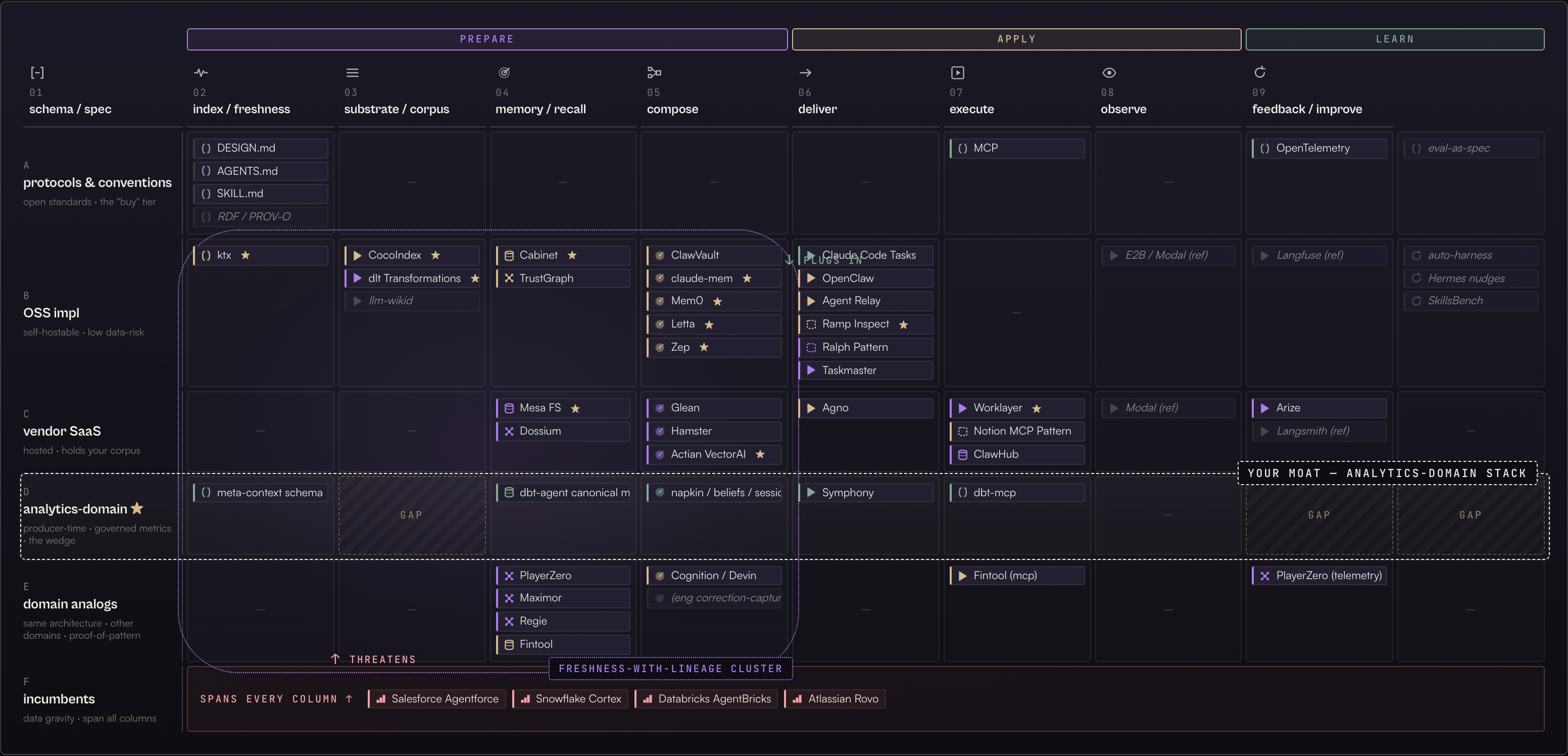Click the star next to CocoIndex
The width and height of the screenshot is (1568, 756).
pyautogui.click(x=435, y=255)
